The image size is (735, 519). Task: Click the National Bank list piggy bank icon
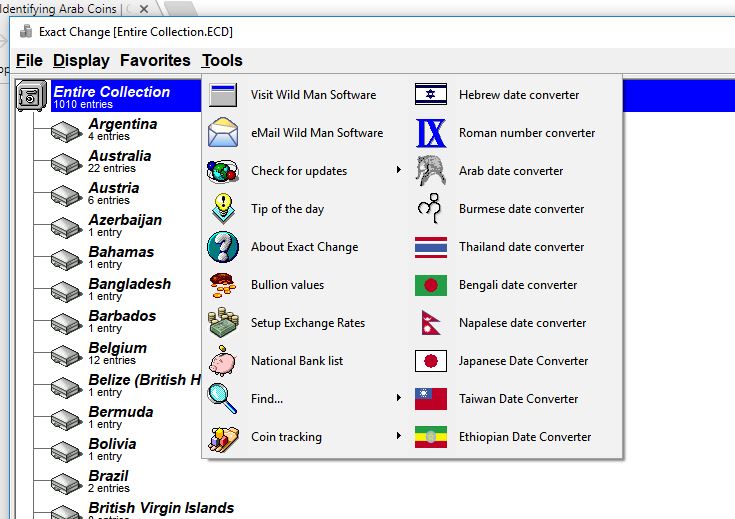[x=222, y=361]
